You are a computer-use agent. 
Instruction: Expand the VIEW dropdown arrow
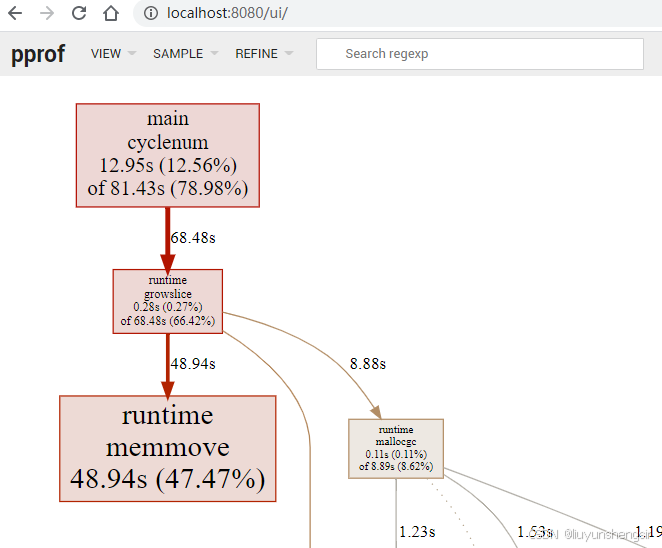pos(132,53)
